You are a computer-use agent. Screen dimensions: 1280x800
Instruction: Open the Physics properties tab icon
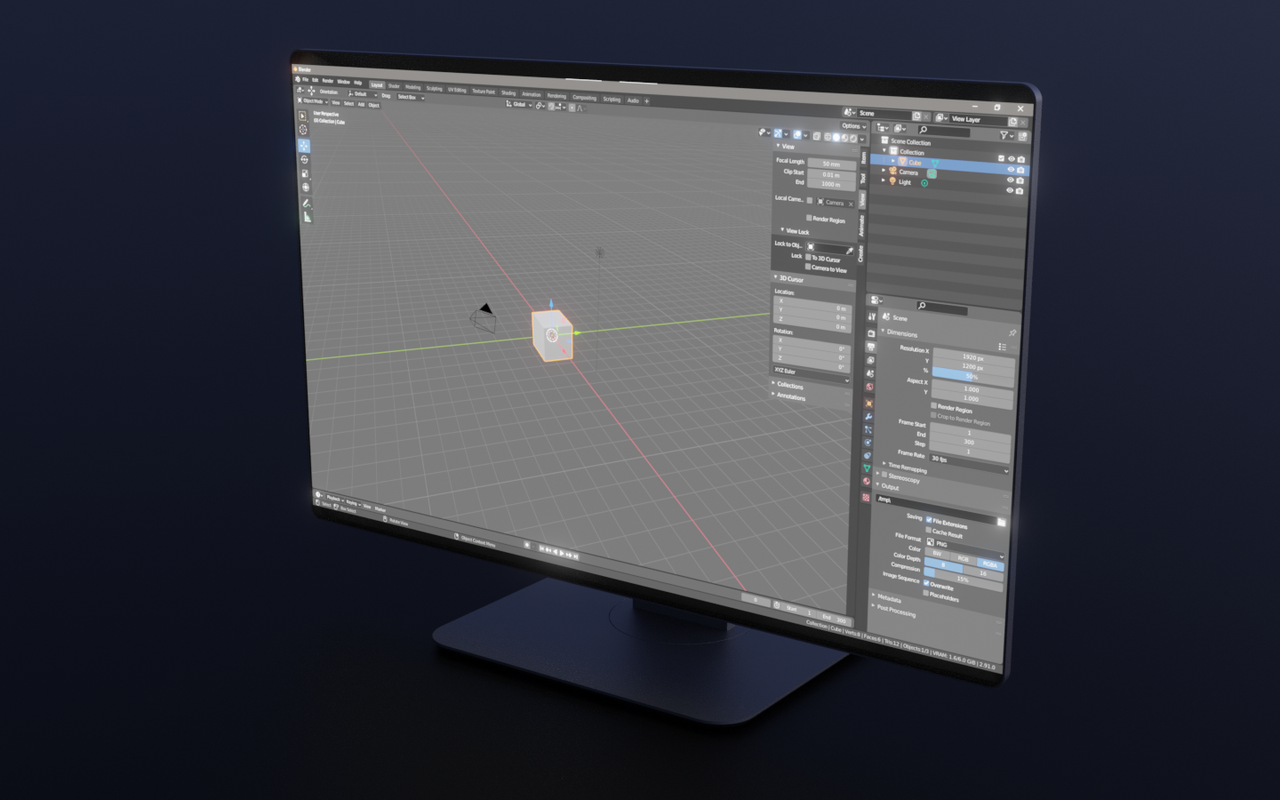pos(868,442)
